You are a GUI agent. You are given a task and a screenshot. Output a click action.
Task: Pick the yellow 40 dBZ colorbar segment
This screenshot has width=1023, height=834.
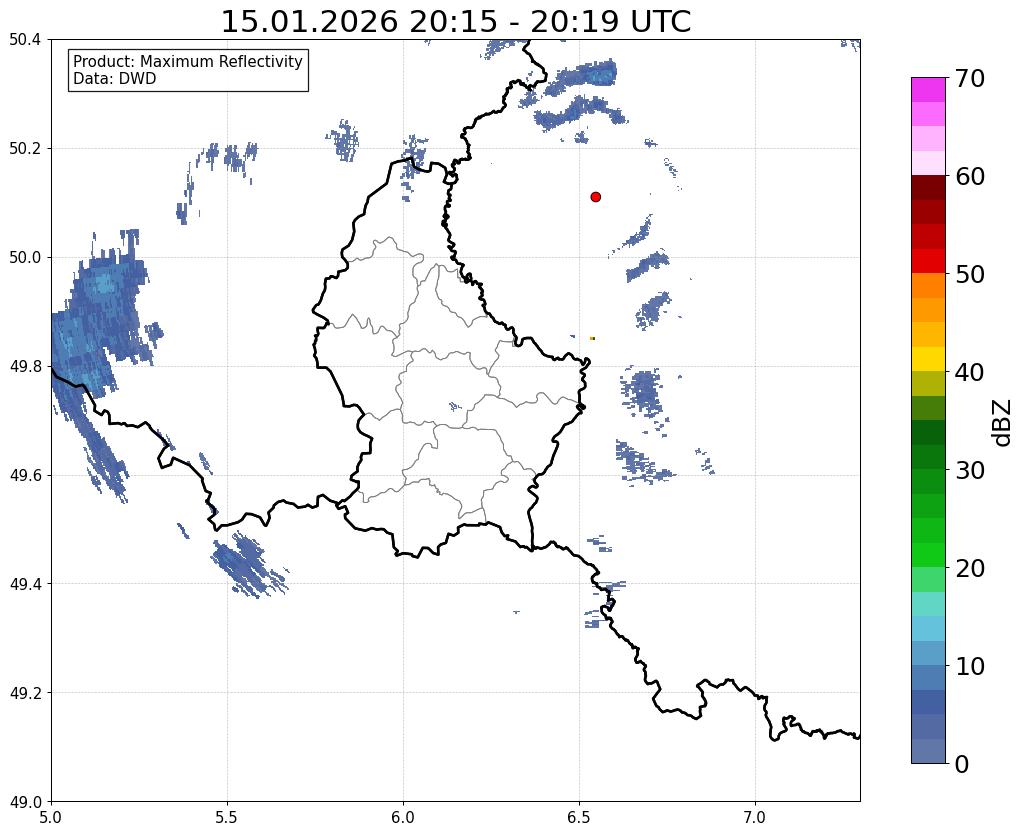tap(928, 359)
